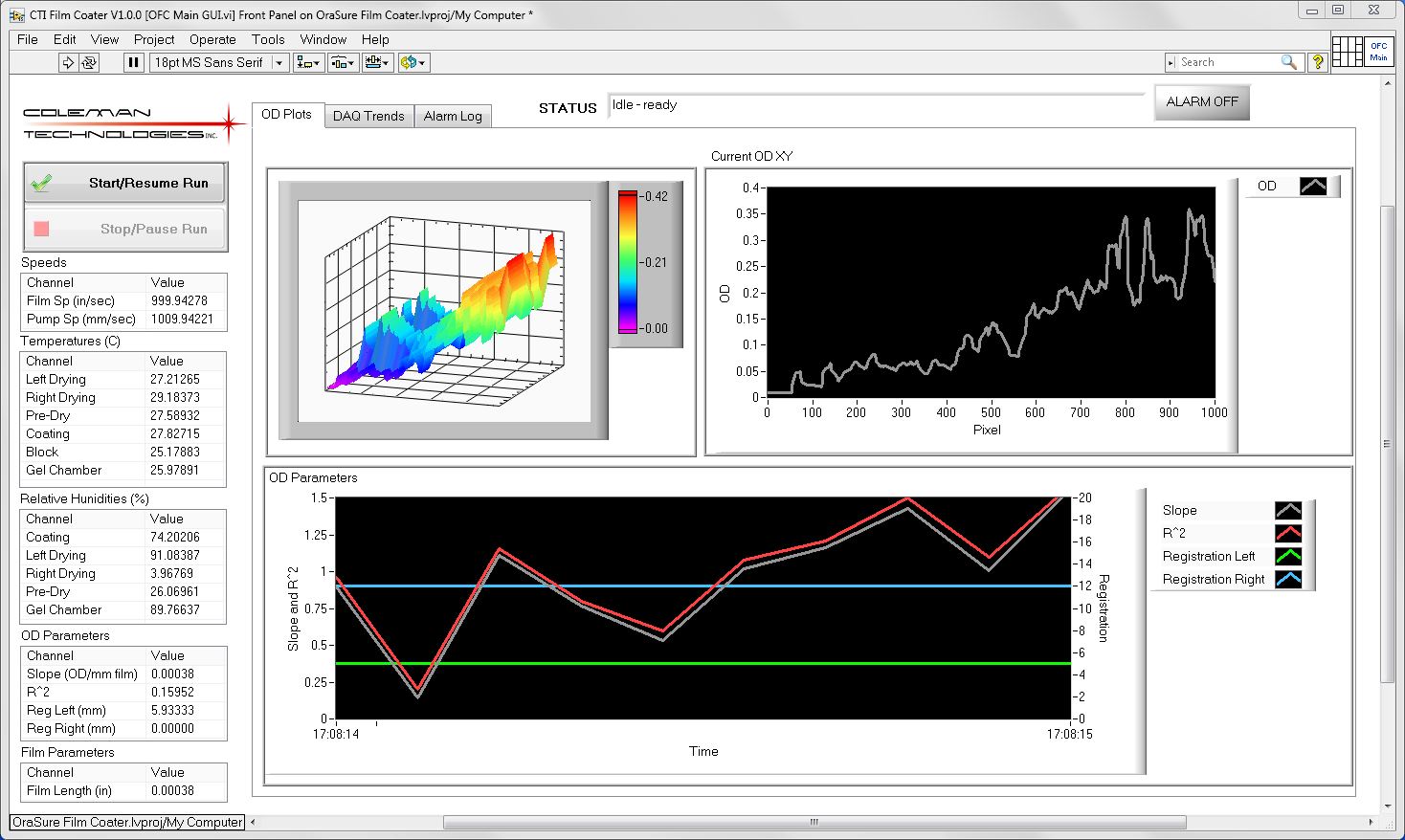
Task: Click the Start/Resume Run button
Action: (x=124, y=183)
